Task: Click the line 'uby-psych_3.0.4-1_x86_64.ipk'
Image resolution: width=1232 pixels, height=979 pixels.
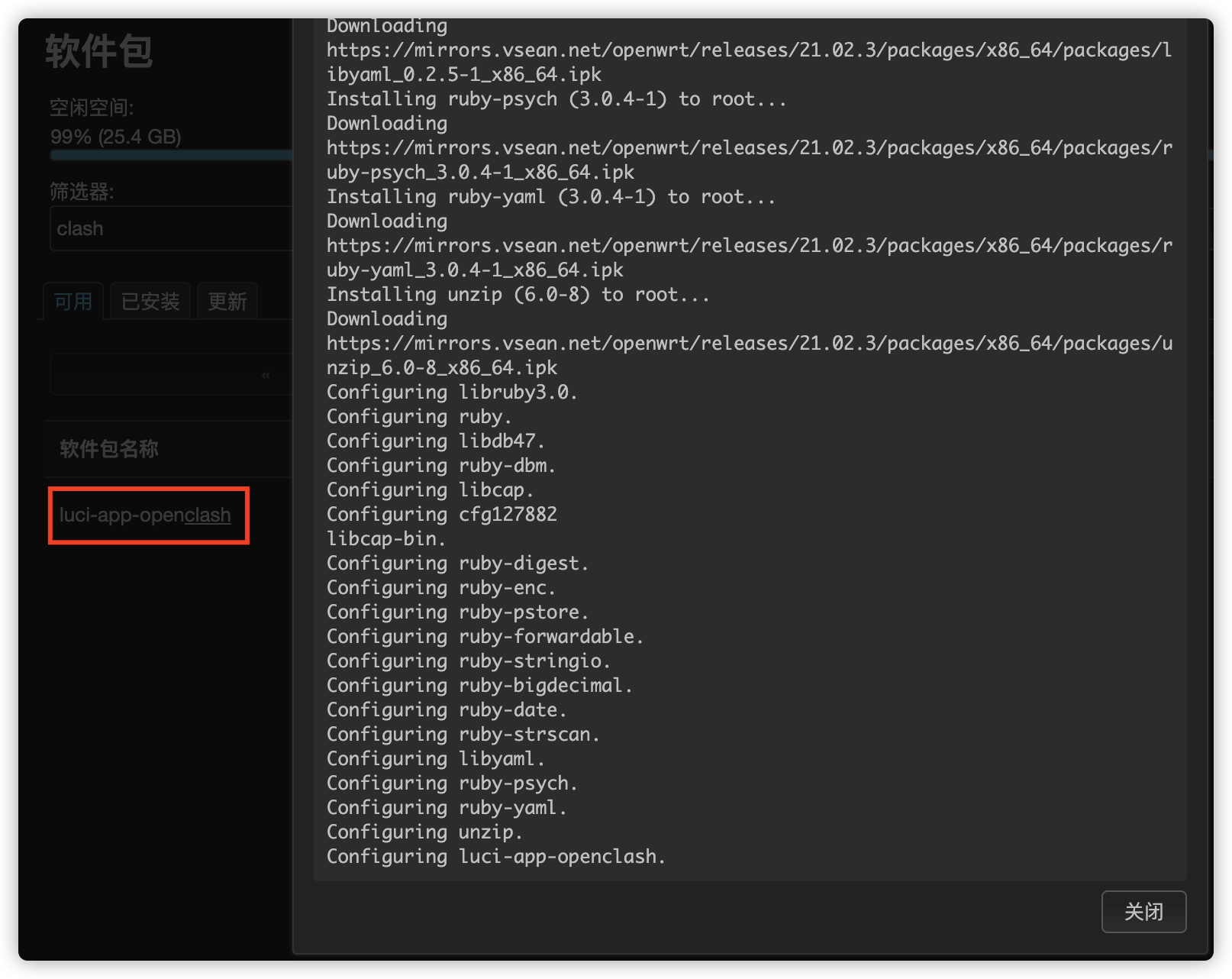Action: (x=480, y=172)
